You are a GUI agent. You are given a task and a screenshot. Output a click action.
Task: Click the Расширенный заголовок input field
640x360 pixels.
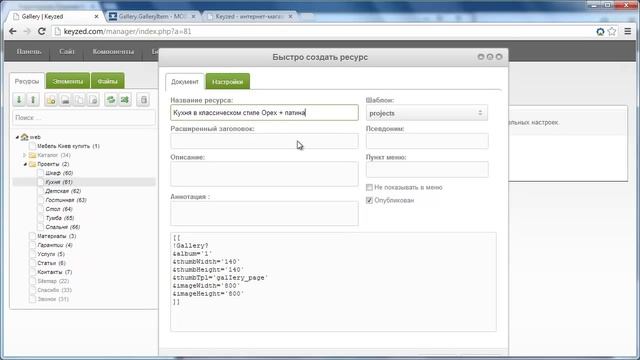pos(264,141)
